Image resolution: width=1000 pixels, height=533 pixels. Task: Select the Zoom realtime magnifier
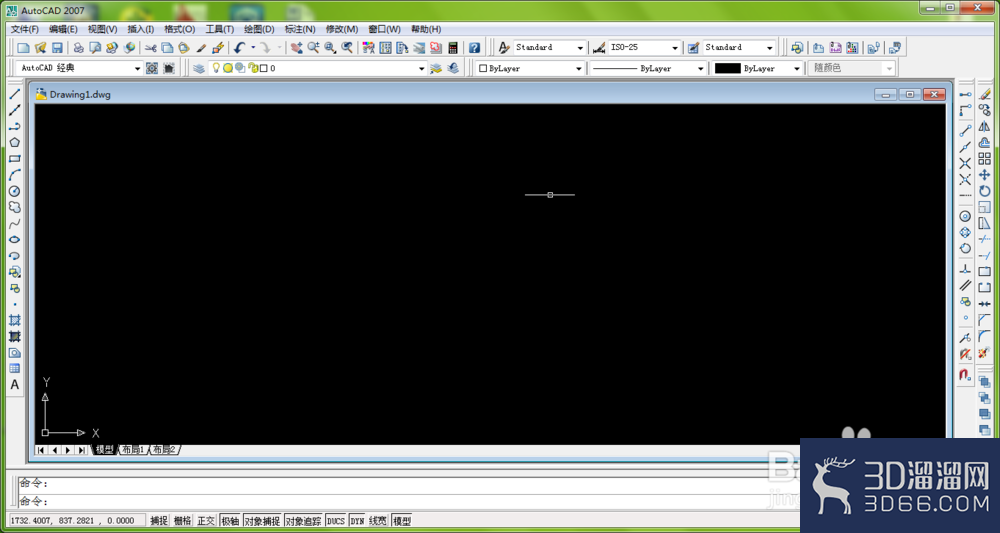pyautogui.click(x=313, y=48)
